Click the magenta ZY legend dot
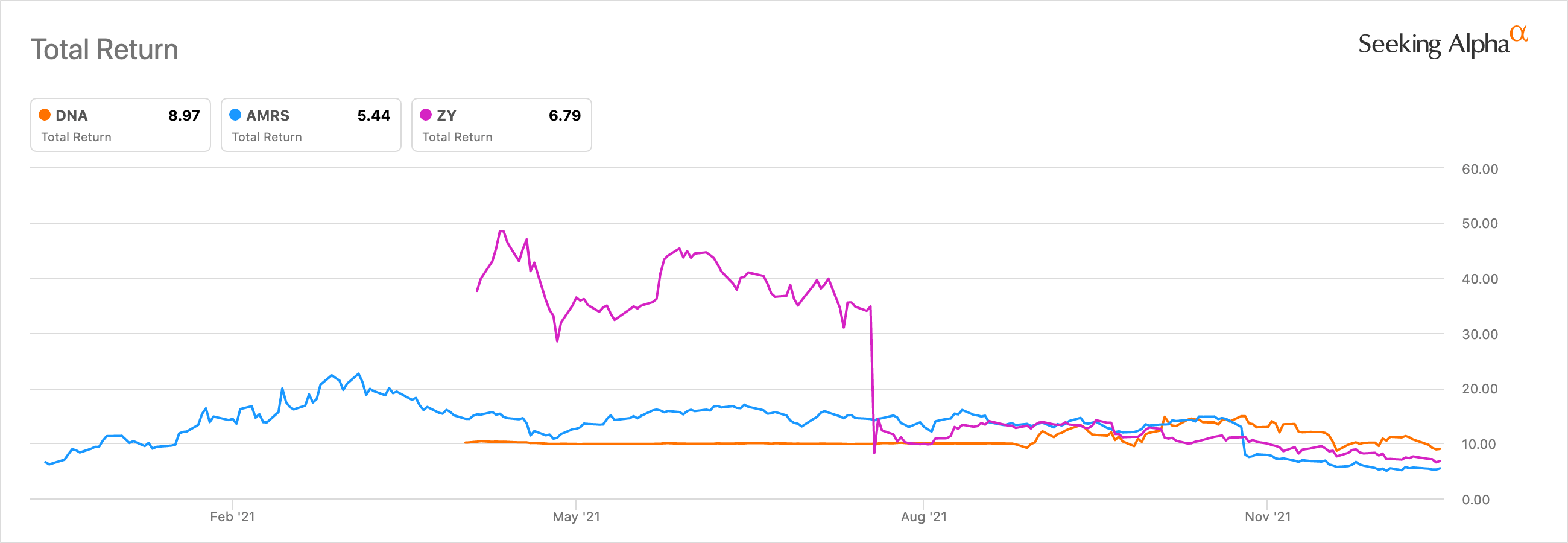 click(x=426, y=115)
